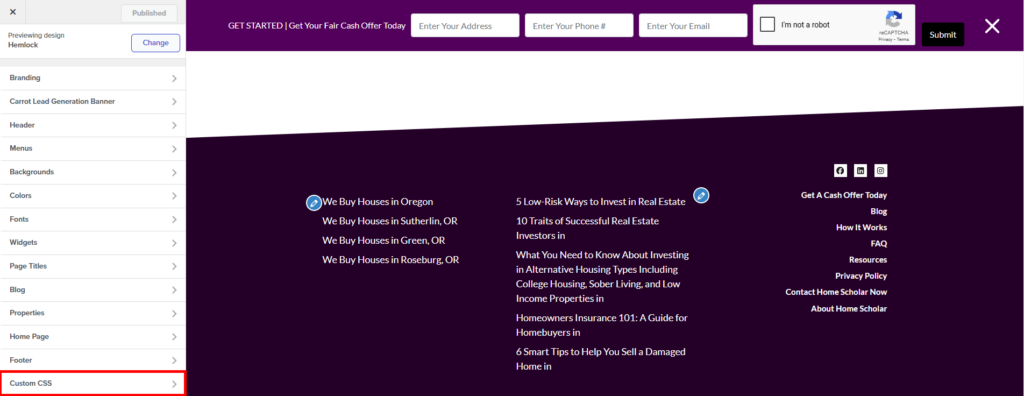Open the Colors section
The width and height of the screenshot is (1024, 396).
click(93, 195)
